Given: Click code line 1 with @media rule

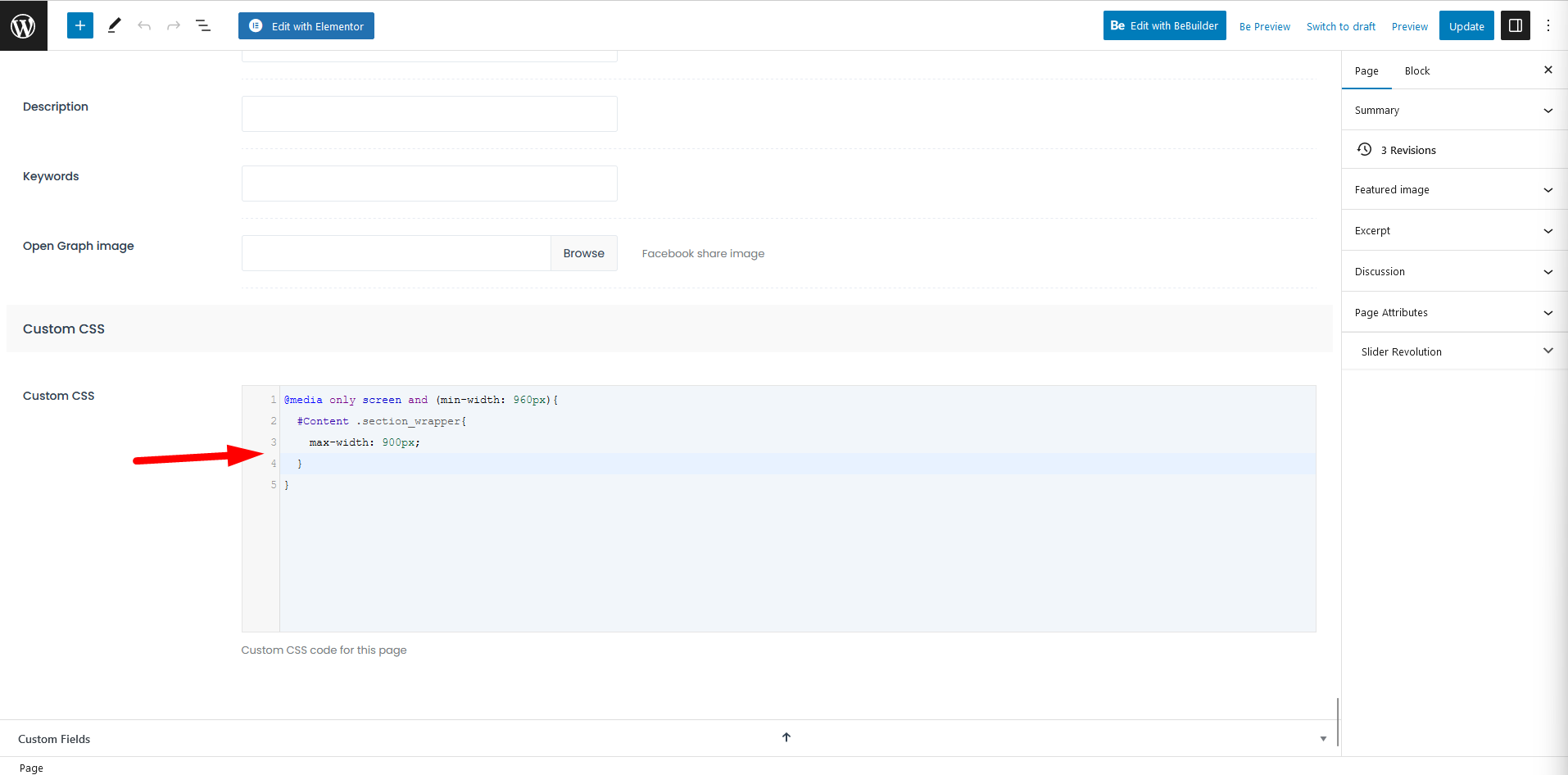Looking at the screenshot, I should [421, 400].
